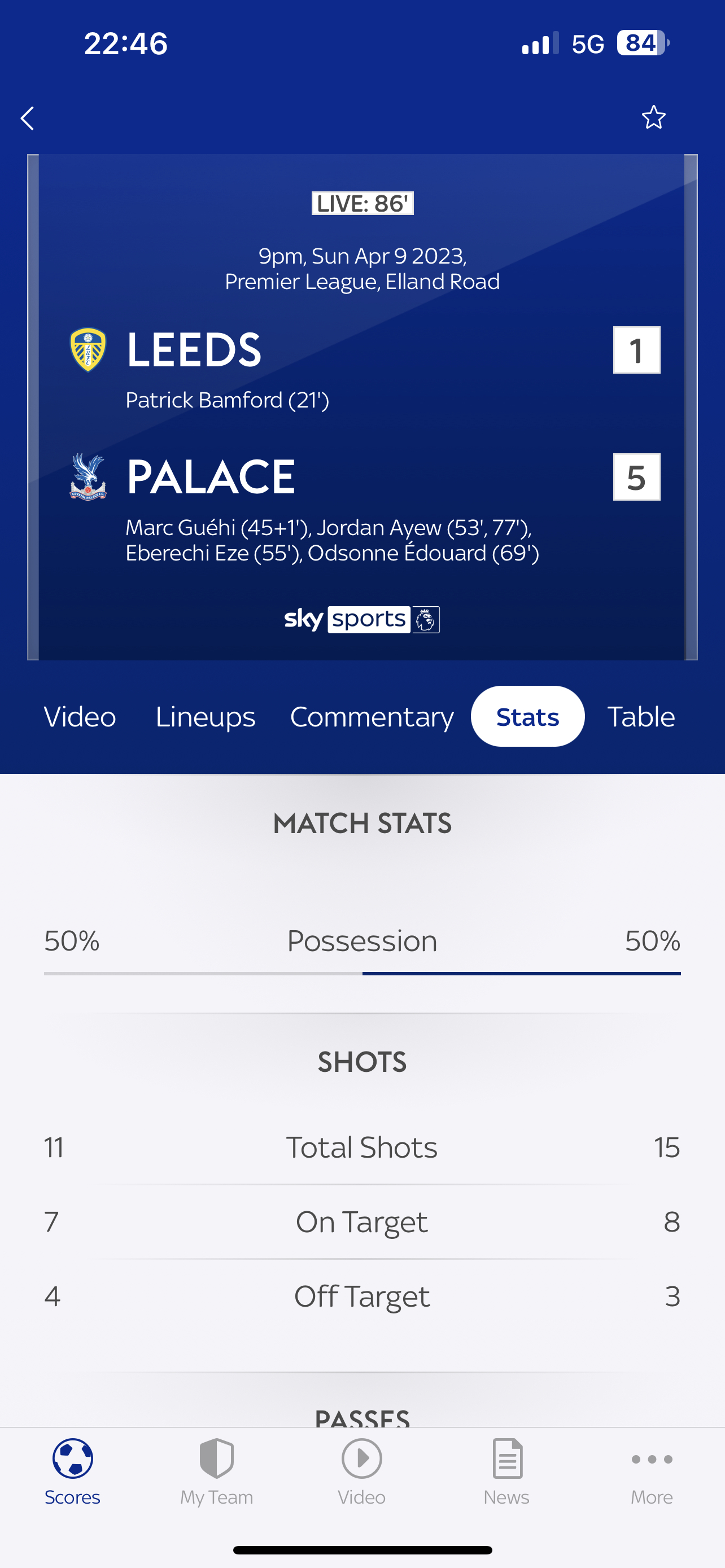Open the Commentary tab
The height and width of the screenshot is (1568, 725).
[x=372, y=716]
